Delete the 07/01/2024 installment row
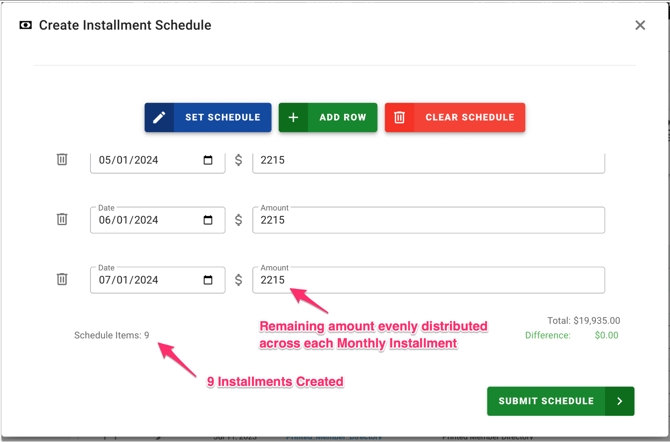 click(62, 280)
